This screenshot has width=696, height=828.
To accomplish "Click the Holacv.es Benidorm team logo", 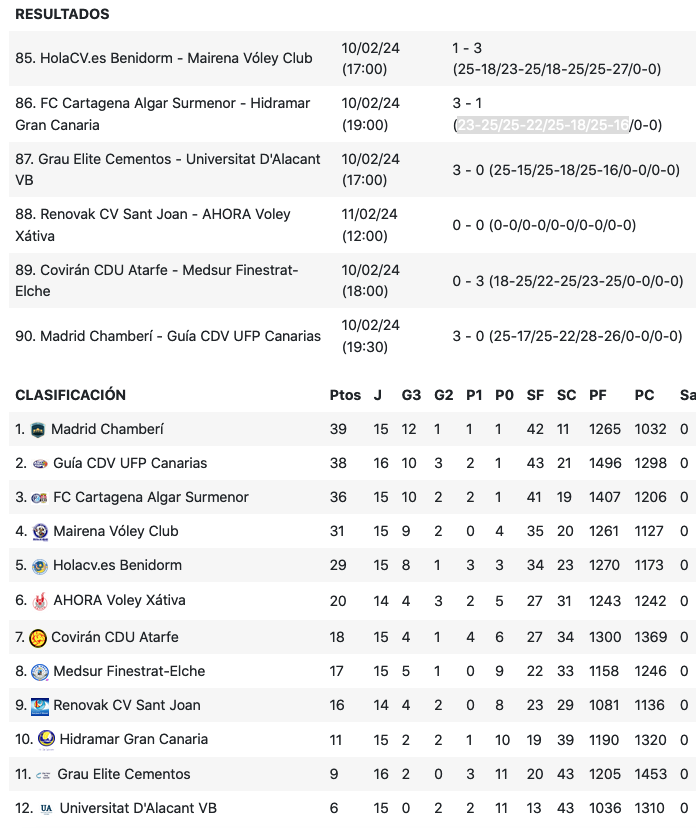I will pos(39,566).
